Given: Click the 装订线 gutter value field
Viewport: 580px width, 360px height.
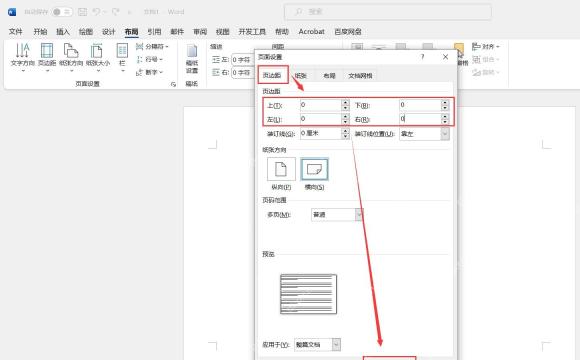Looking at the screenshot, I should (321, 133).
